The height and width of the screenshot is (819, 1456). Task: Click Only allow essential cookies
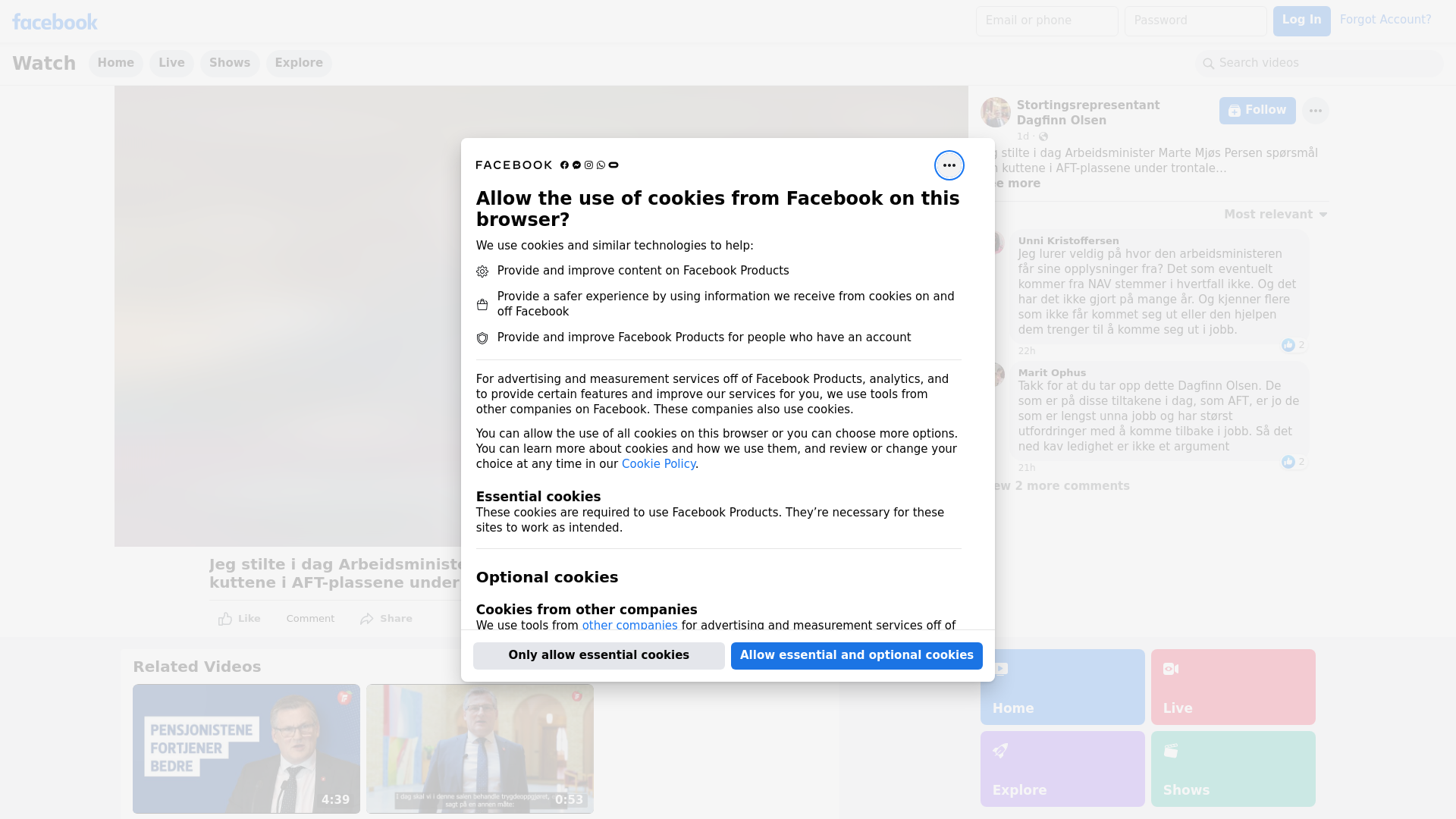click(x=599, y=656)
